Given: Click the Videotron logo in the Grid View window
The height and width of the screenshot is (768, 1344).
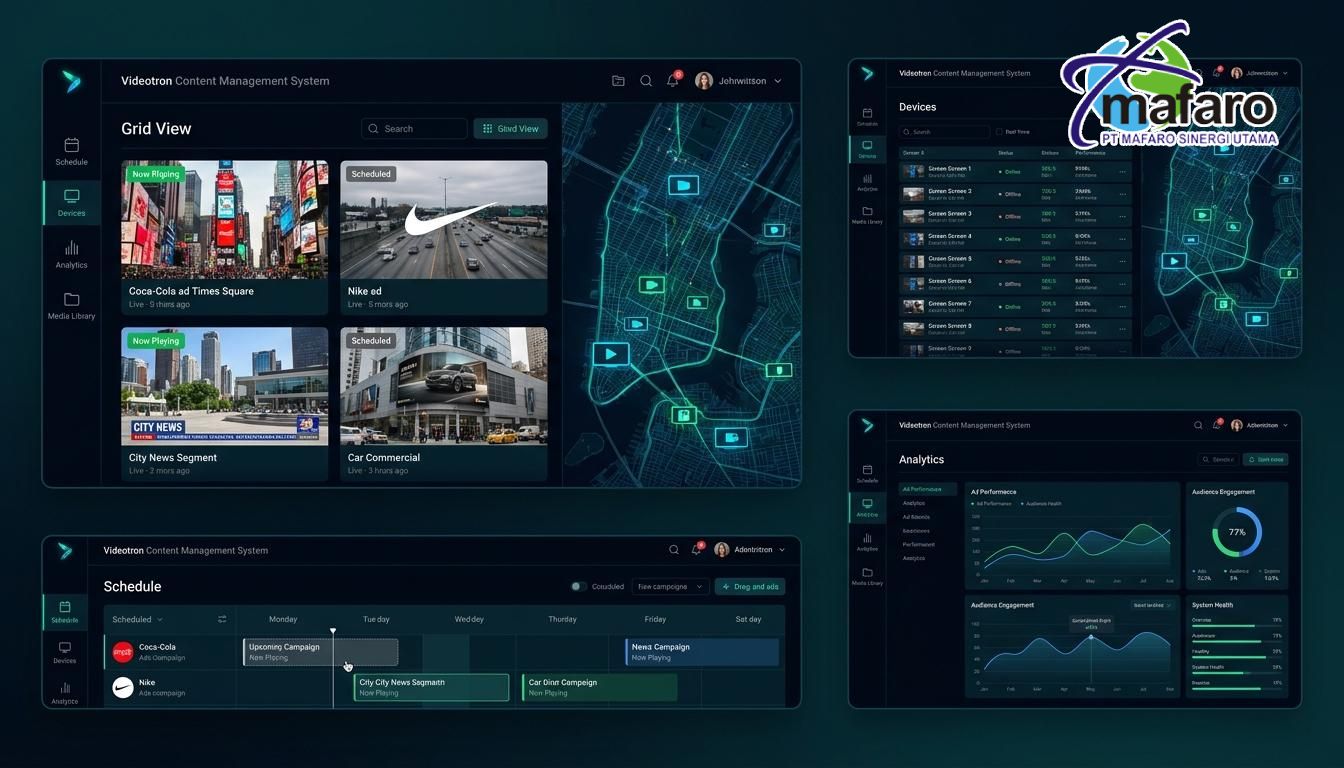Looking at the screenshot, I should 71,81.
